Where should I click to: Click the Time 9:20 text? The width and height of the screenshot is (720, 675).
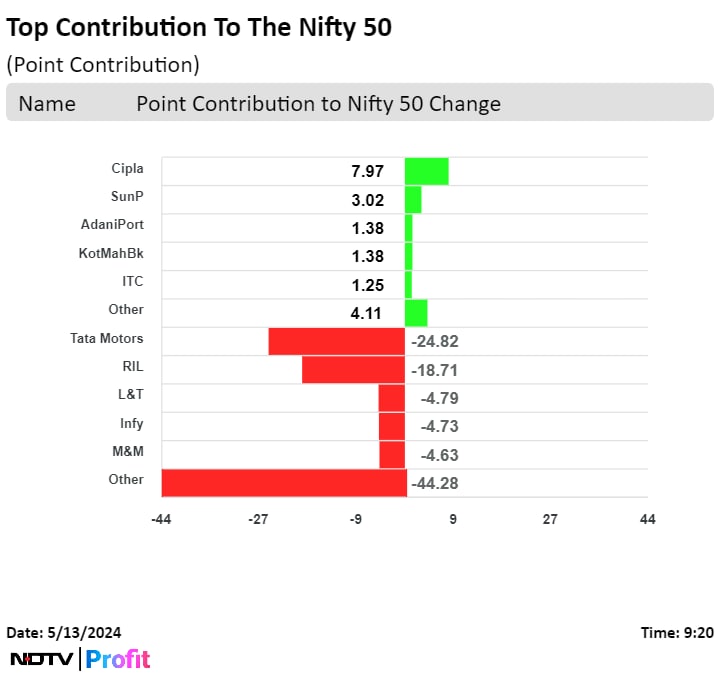coord(677,632)
